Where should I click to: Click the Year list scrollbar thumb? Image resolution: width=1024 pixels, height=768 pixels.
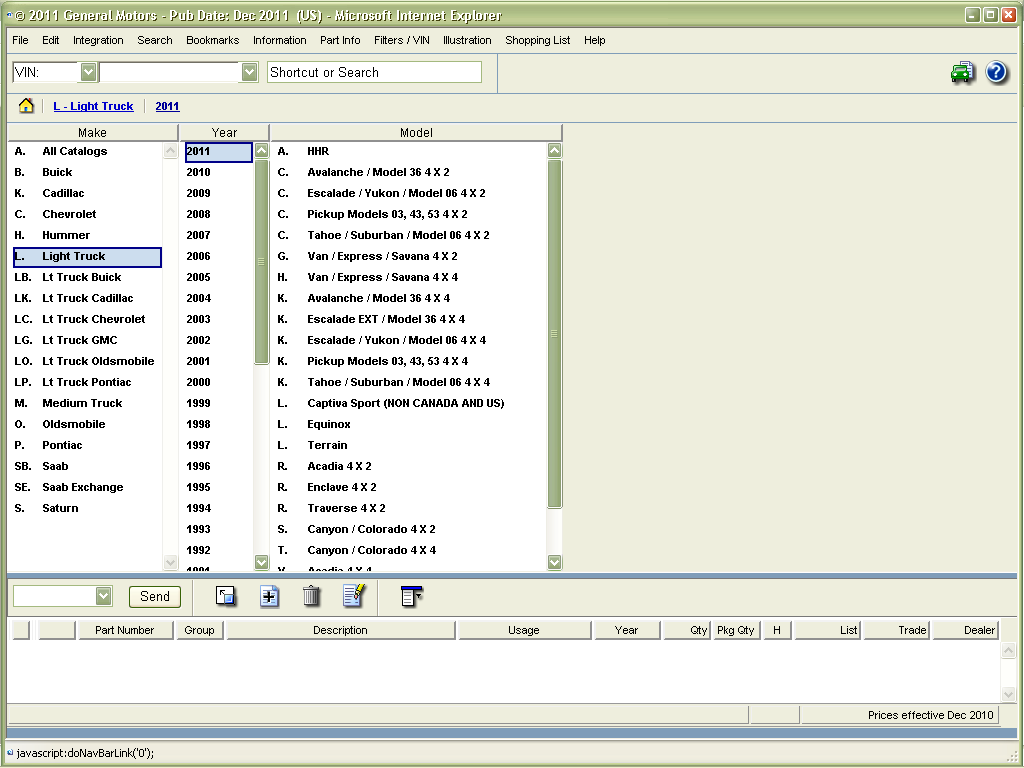tap(261, 261)
